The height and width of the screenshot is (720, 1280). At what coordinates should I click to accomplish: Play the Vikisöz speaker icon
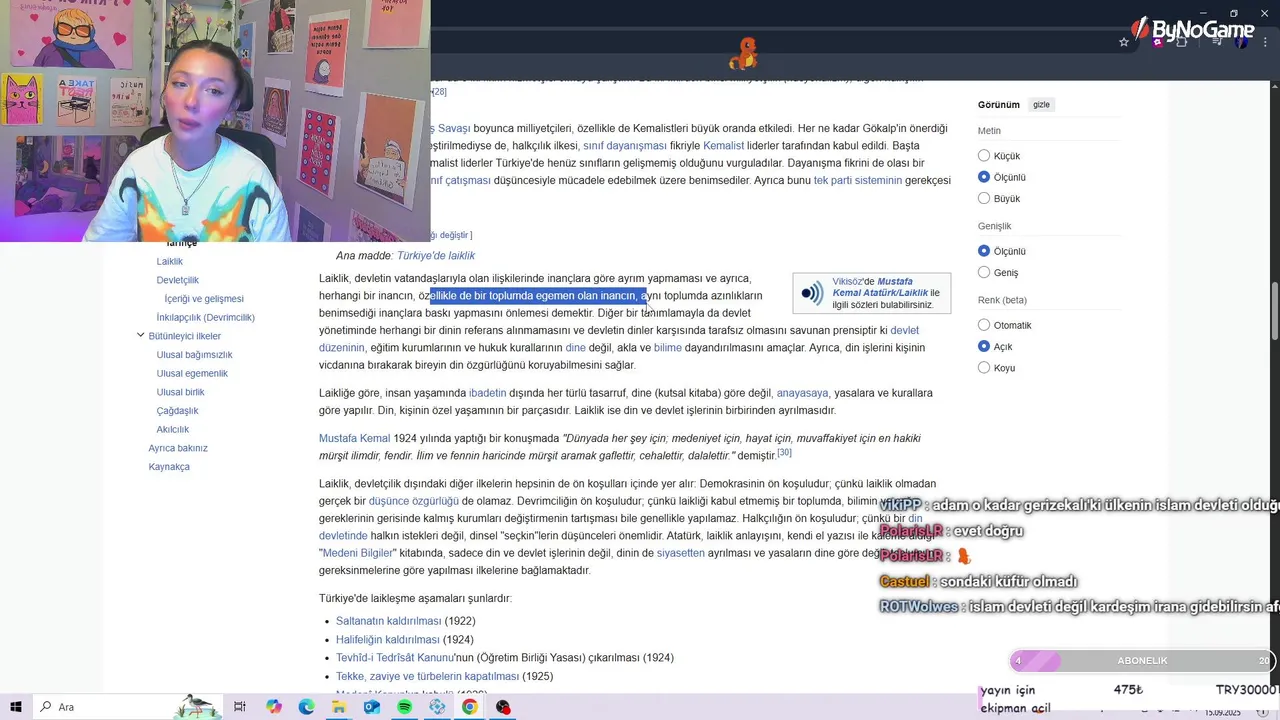pos(812,293)
